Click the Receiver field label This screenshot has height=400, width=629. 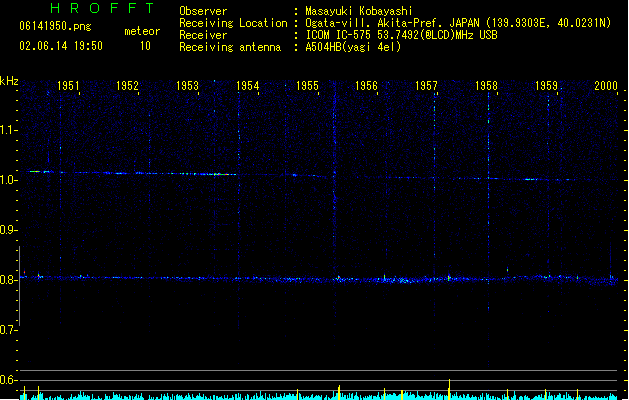point(203,35)
